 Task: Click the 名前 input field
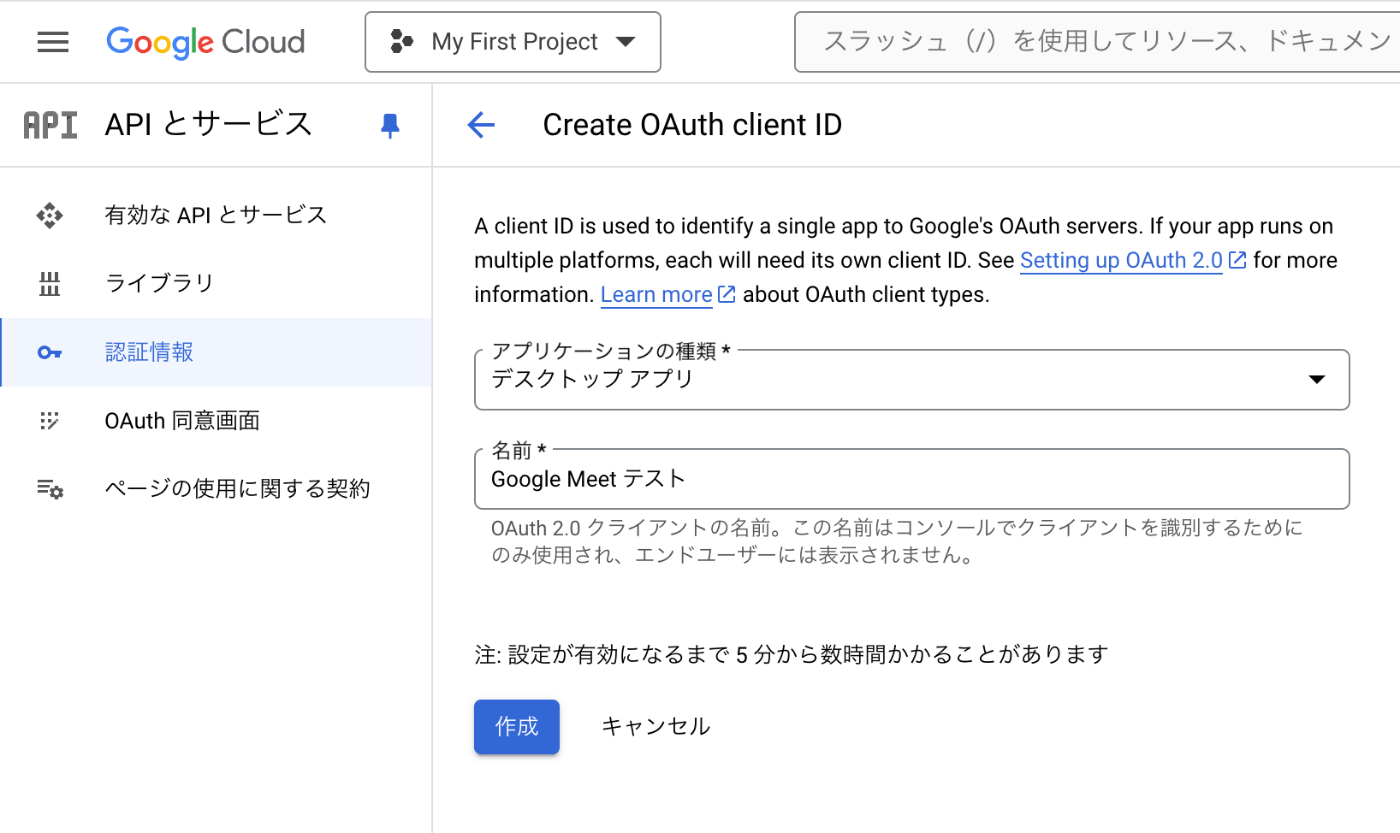tap(912, 479)
